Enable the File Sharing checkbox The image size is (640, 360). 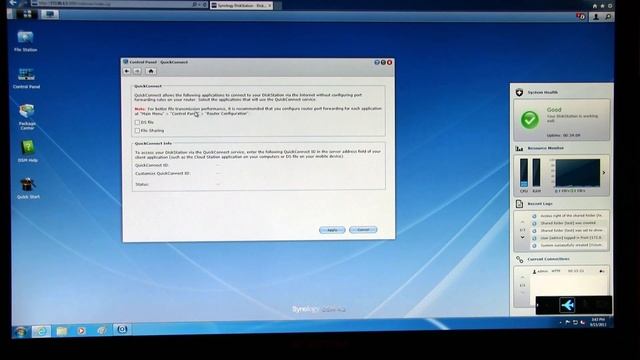[x=137, y=131]
